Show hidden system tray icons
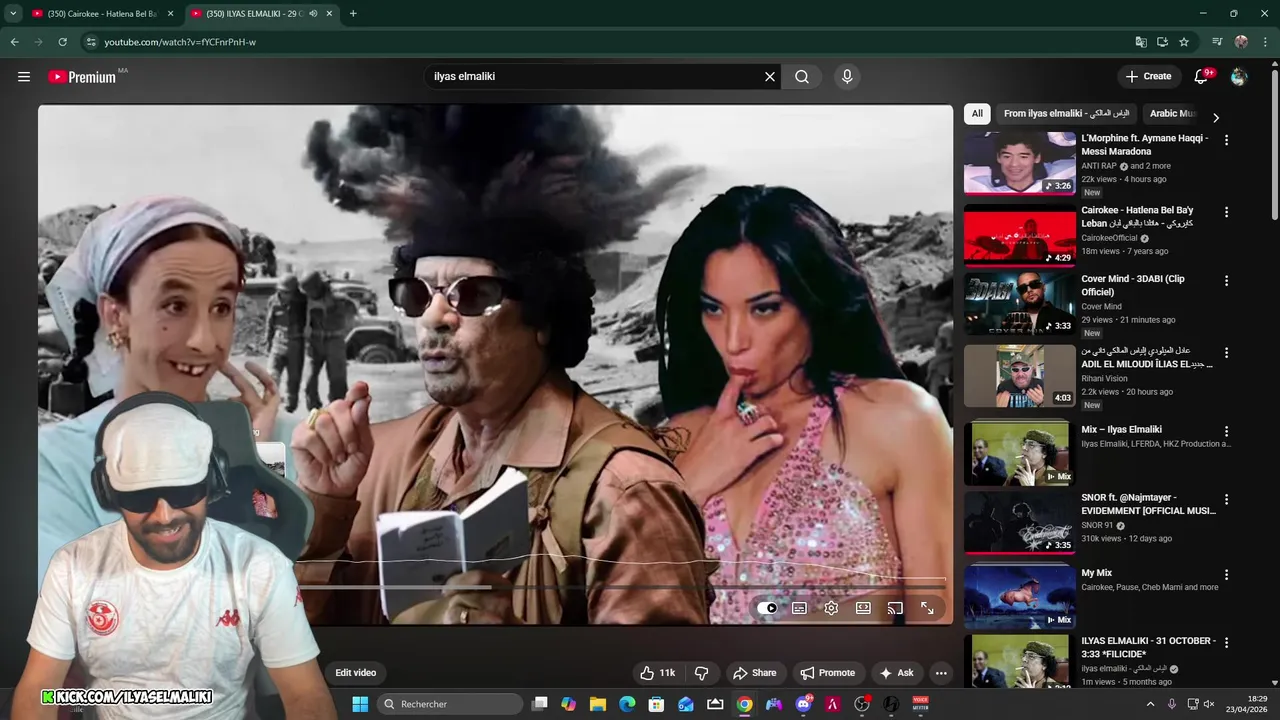Viewport: 1280px width, 720px height. tap(1150, 704)
